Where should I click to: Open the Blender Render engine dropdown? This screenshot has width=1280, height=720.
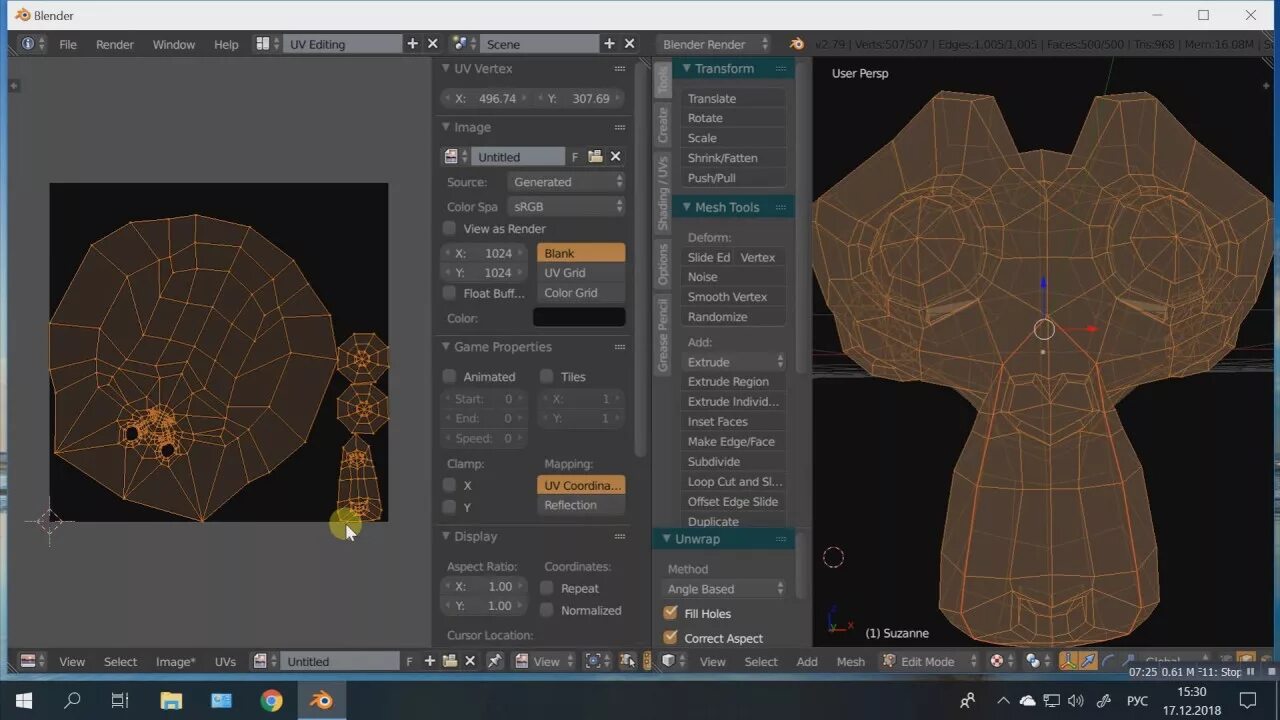(715, 44)
